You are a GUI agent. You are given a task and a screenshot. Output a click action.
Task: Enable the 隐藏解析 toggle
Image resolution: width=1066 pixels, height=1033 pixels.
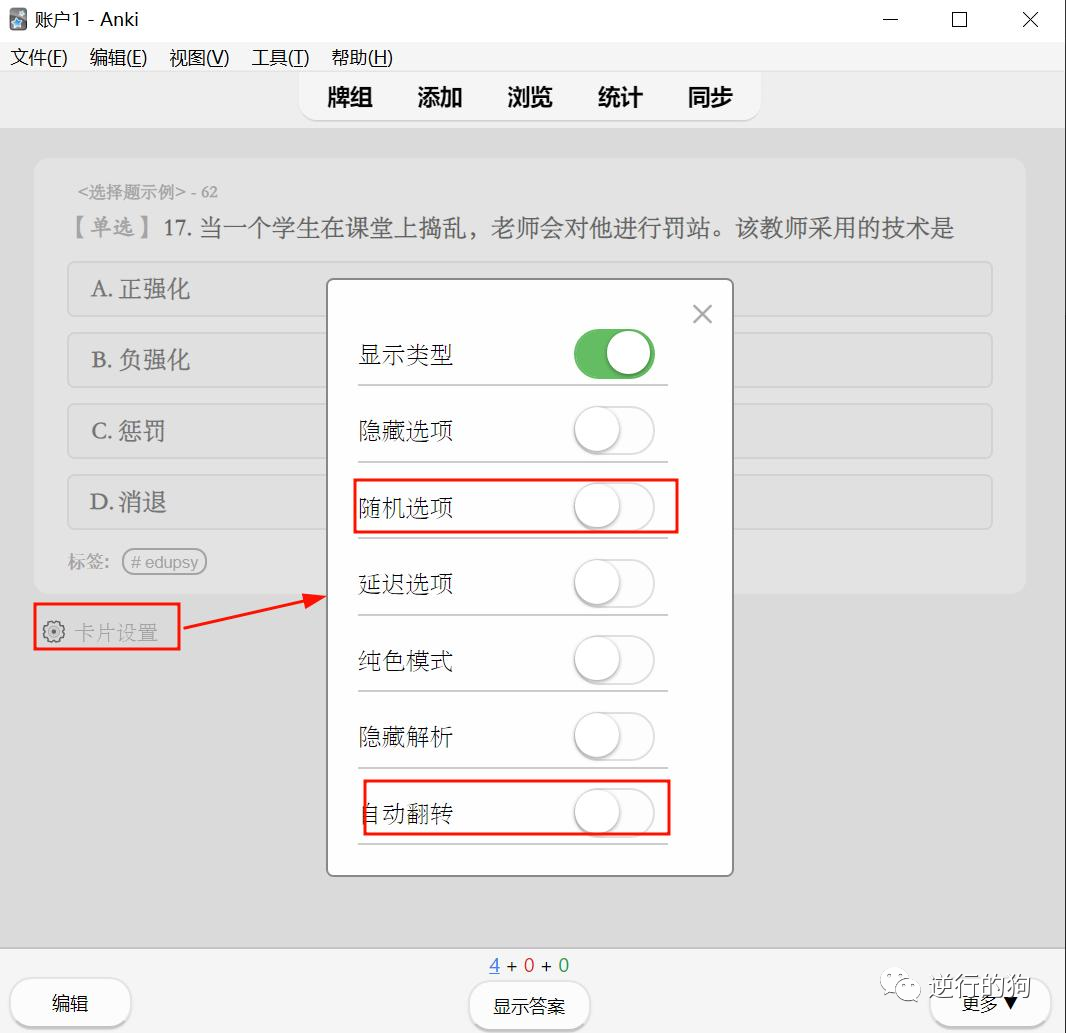click(x=613, y=736)
